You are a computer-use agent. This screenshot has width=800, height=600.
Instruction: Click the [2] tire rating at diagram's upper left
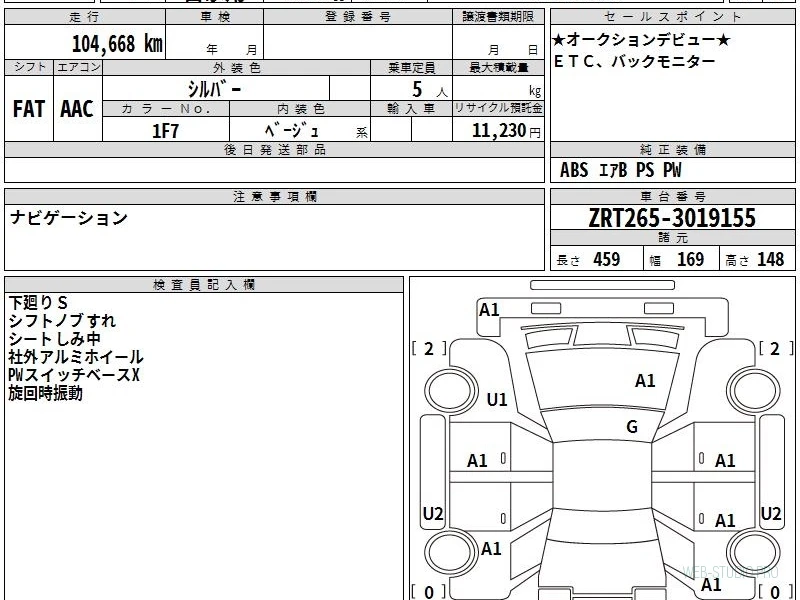pyautogui.click(x=429, y=349)
